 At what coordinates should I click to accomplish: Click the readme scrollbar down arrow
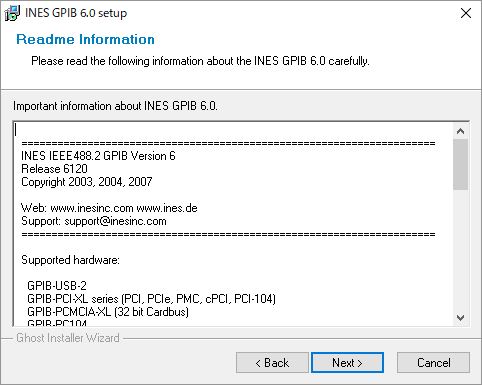pos(460,318)
